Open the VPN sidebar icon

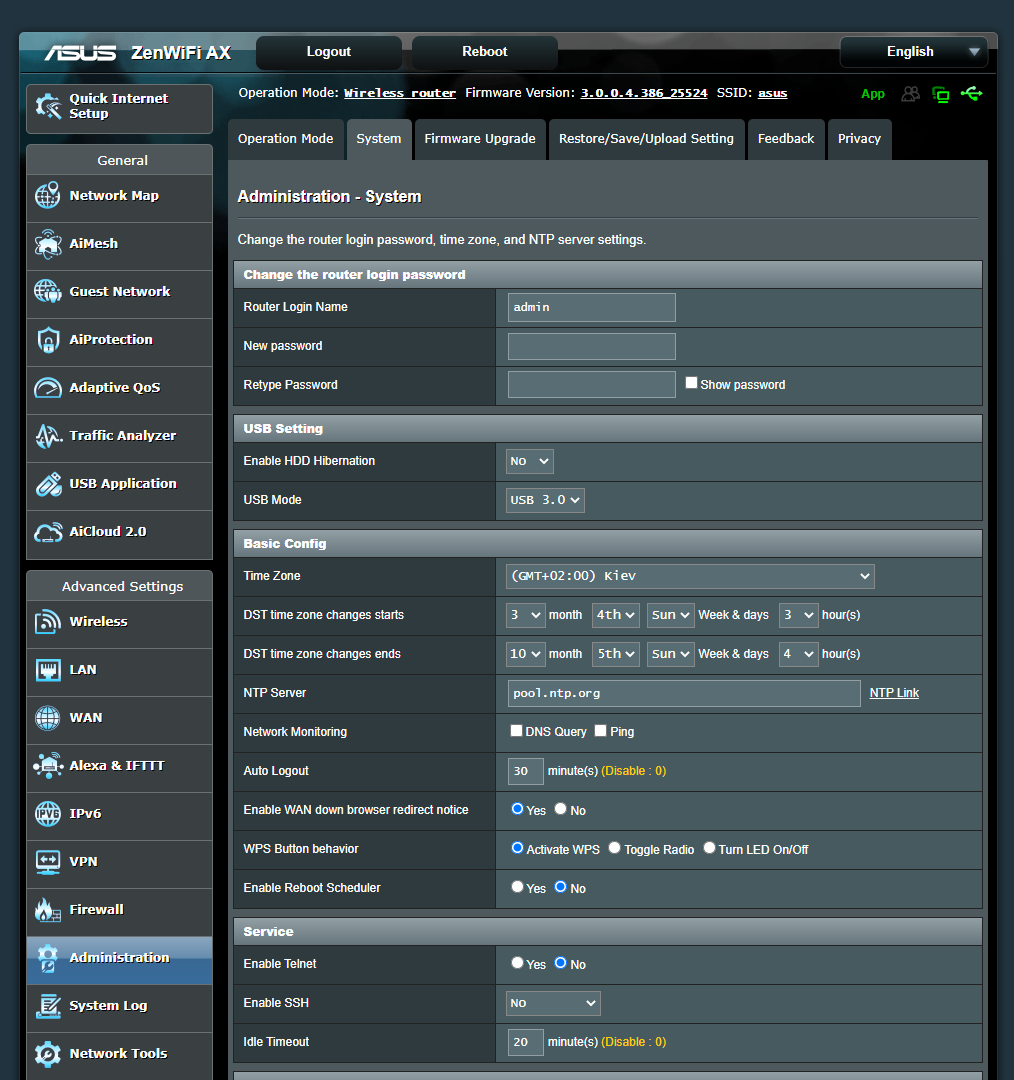pos(47,862)
